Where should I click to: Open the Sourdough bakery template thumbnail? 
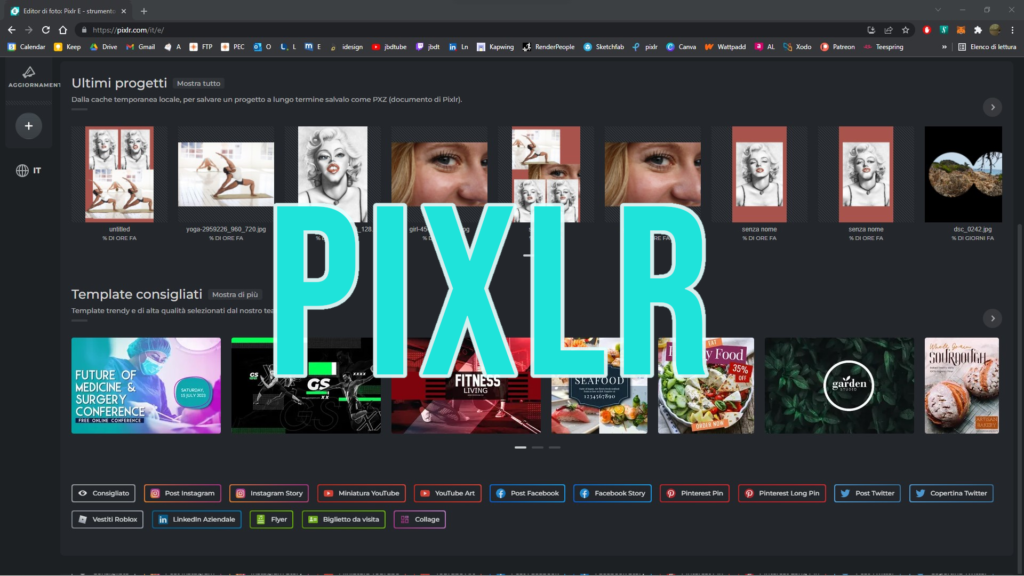(x=962, y=385)
